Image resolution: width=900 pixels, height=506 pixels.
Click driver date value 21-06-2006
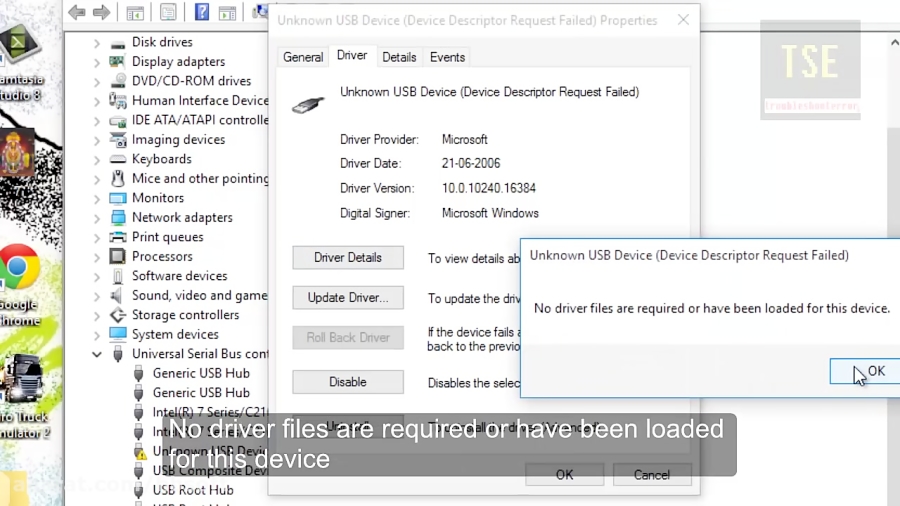tap(471, 164)
